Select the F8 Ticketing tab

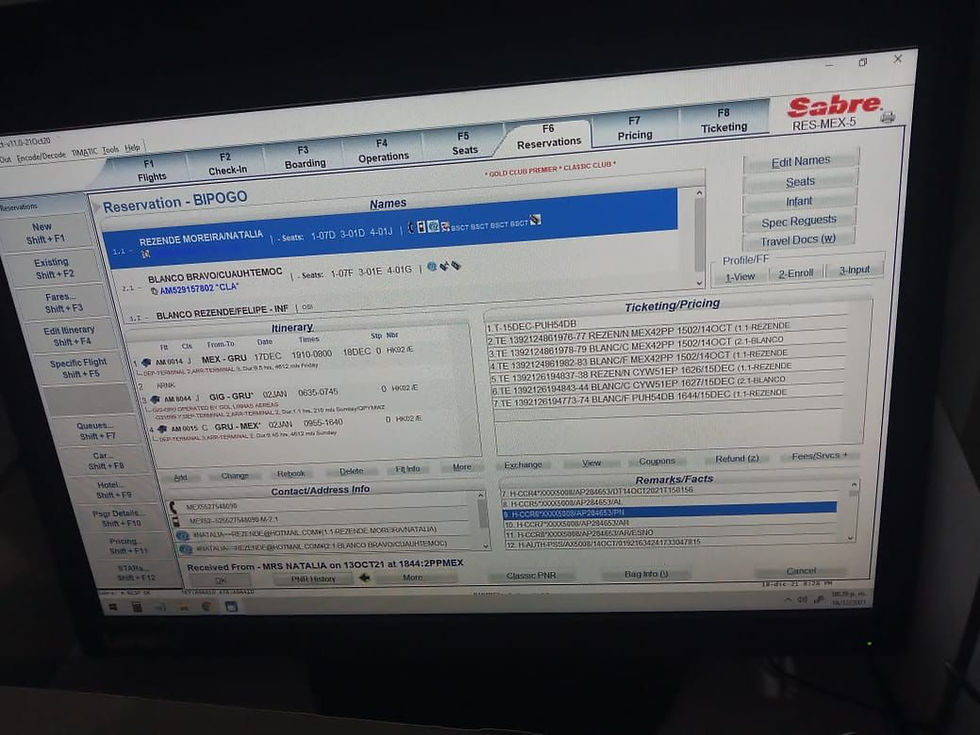coord(724,120)
